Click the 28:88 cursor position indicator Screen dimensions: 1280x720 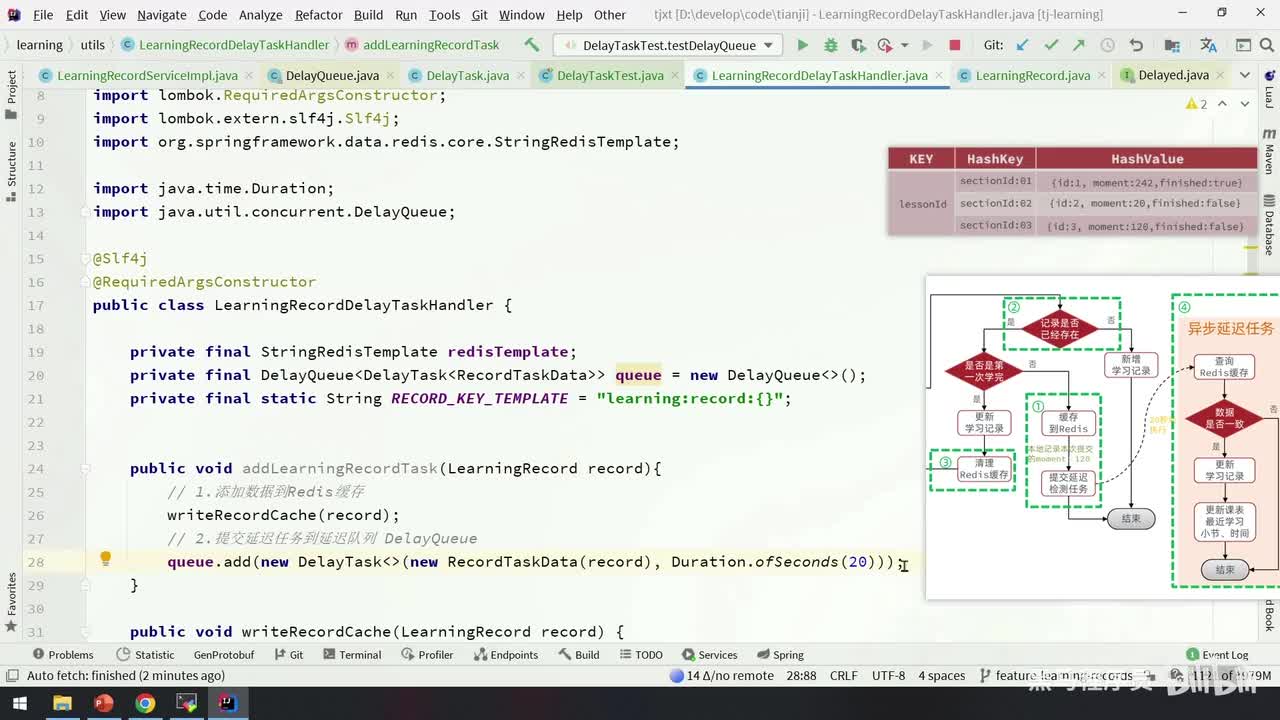coord(801,676)
